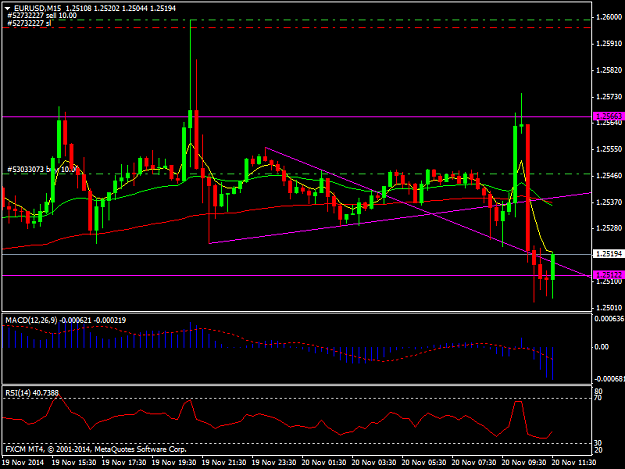
Task: Click the RSI 70 level label
Action: coord(598,398)
